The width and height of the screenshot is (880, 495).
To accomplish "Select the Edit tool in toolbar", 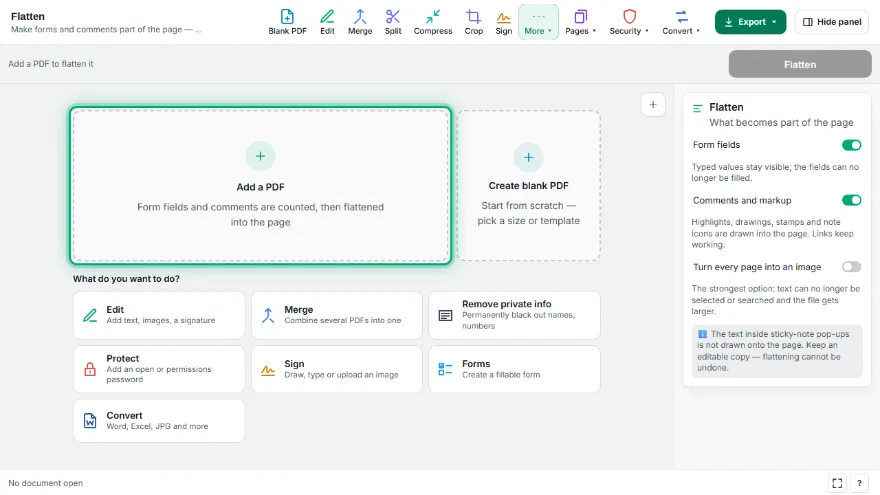I will 327,22.
